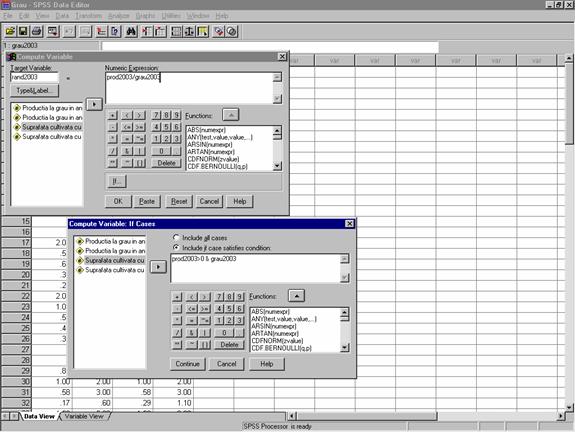Click Help in the If Cases dialog
The width and height of the screenshot is (575, 432).
coord(267,364)
